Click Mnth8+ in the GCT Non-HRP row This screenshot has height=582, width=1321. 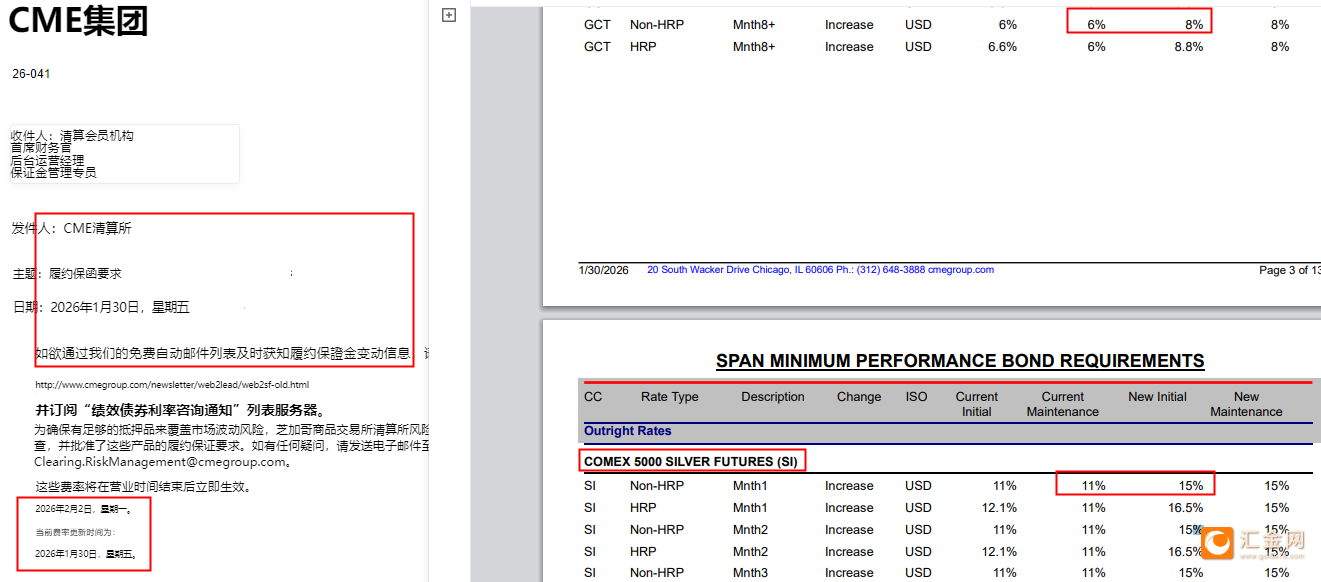754,25
